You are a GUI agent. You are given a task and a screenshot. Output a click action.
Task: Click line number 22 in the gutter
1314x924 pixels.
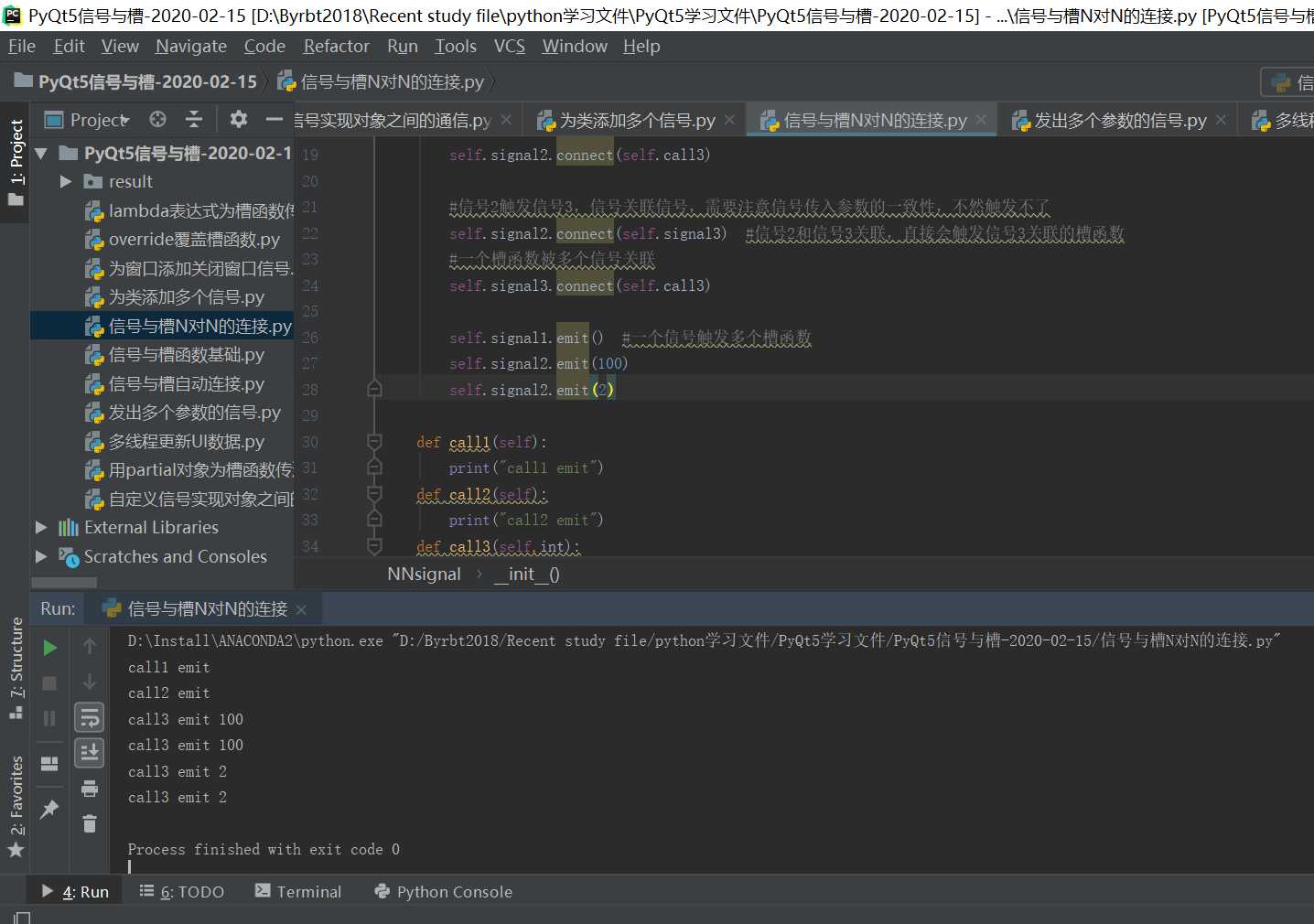pos(310,233)
